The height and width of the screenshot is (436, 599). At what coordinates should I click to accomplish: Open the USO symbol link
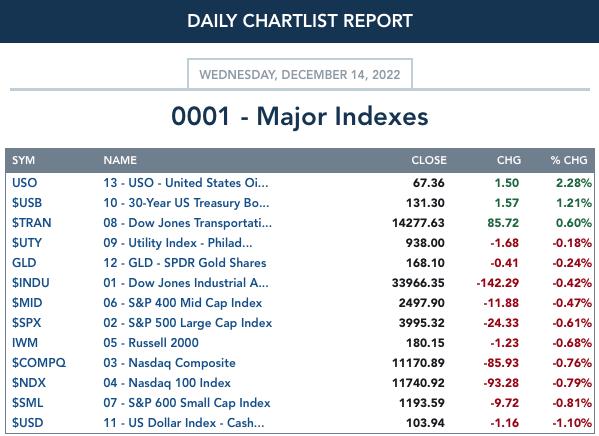[24, 183]
